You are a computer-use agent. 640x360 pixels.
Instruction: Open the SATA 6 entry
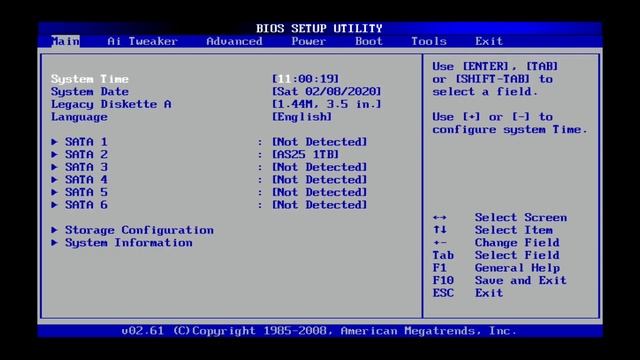coord(86,205)
